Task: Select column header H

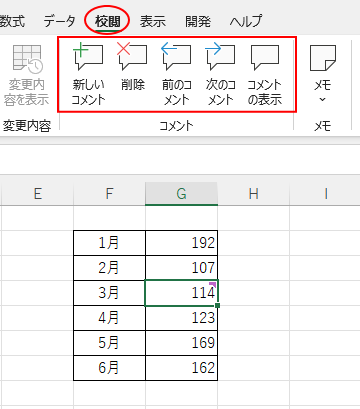Action: pos(254,194)
